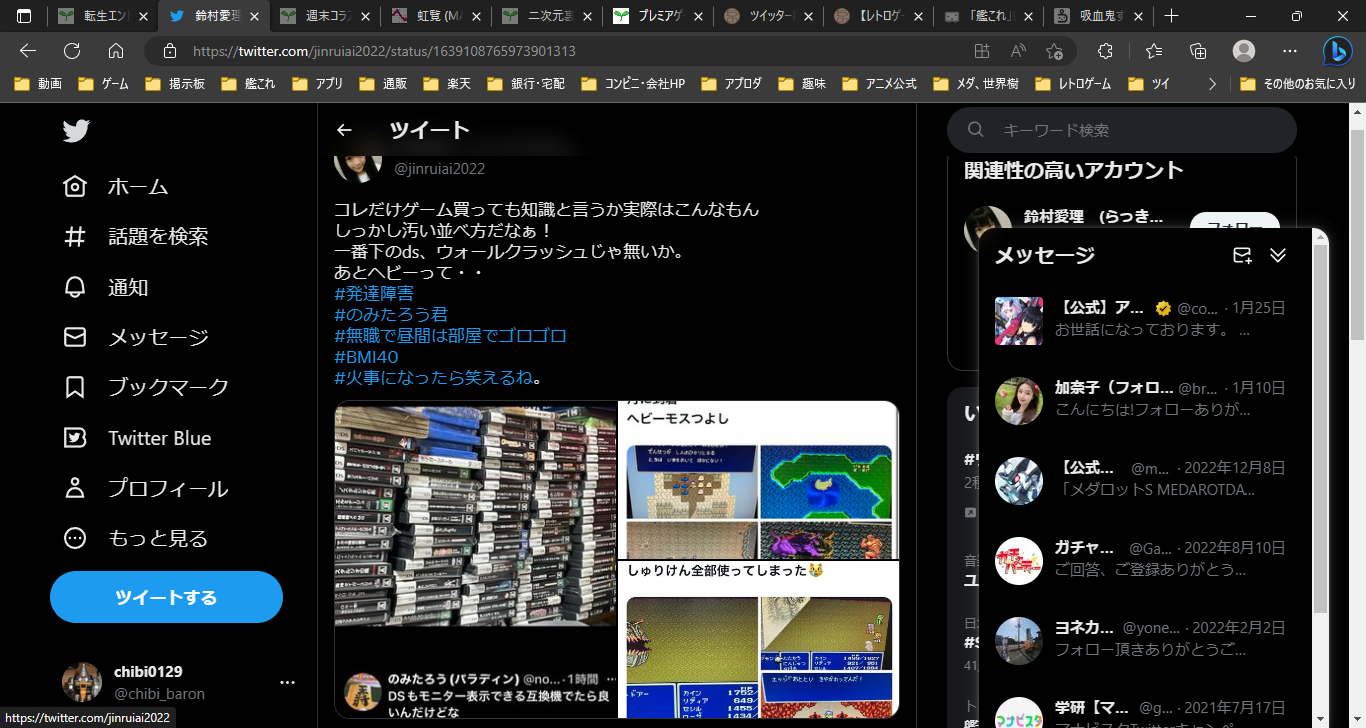Open the browser profile avatar
Image resolution: width=1366 pixels, height=728 pixels.
[1244, 51]
